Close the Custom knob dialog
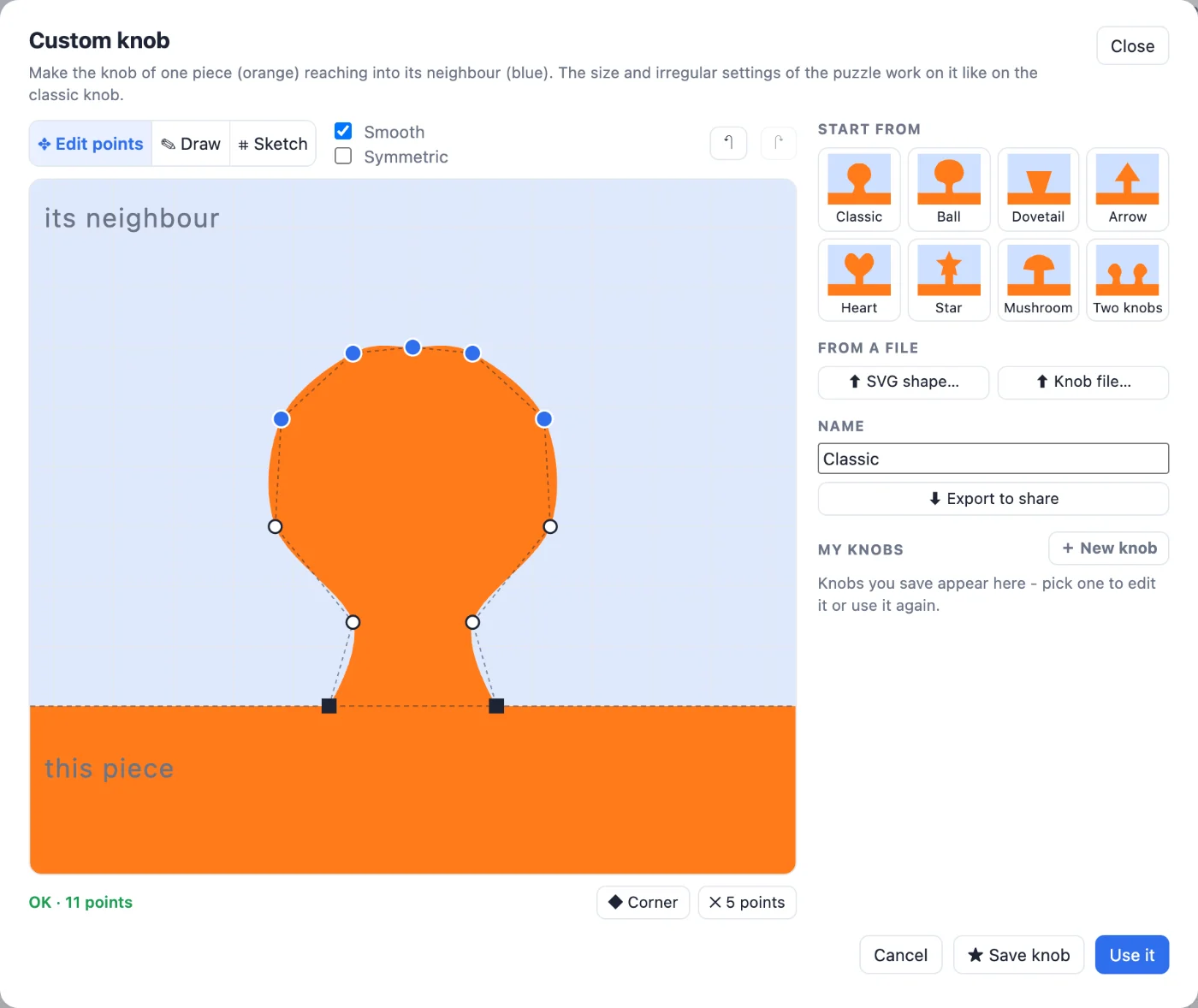Screen dimensions: 1198x1008 (1132, 46)
